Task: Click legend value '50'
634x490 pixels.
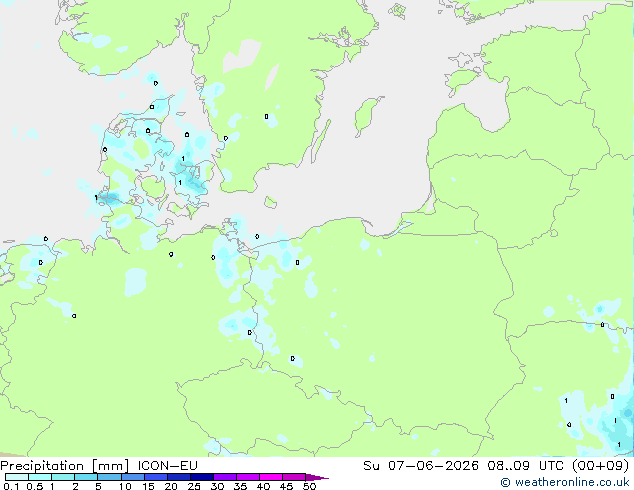Action: click(309, 486)
